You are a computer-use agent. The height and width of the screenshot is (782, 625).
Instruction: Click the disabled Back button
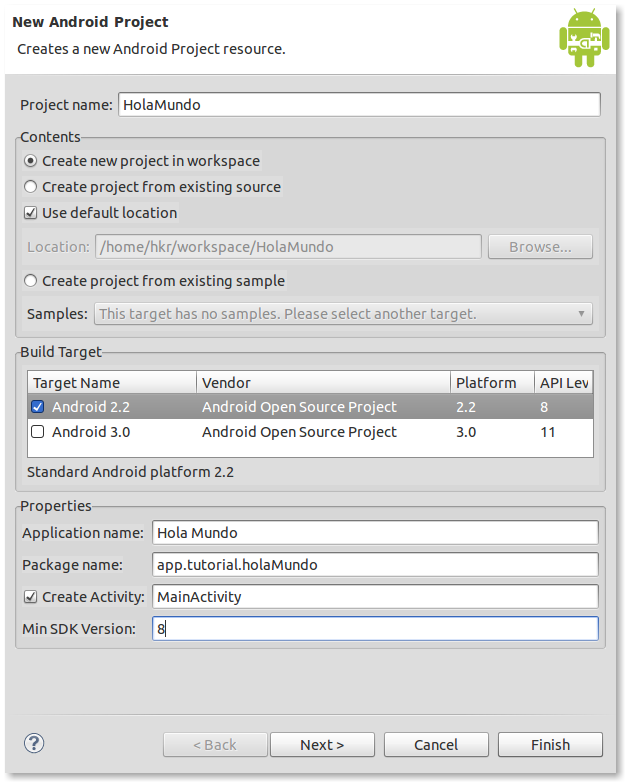coord(215,745)
